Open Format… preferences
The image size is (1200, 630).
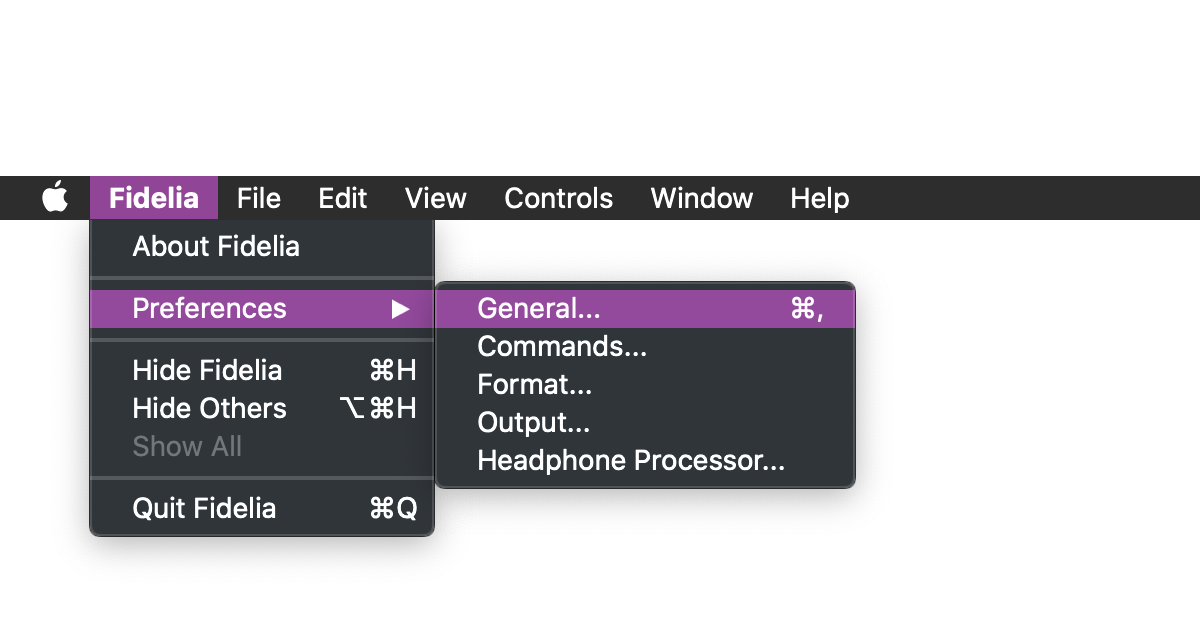(534, 385)
